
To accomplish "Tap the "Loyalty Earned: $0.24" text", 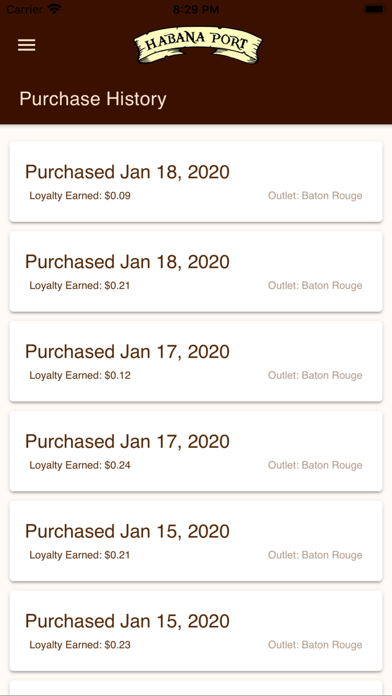I will (80, 465).
